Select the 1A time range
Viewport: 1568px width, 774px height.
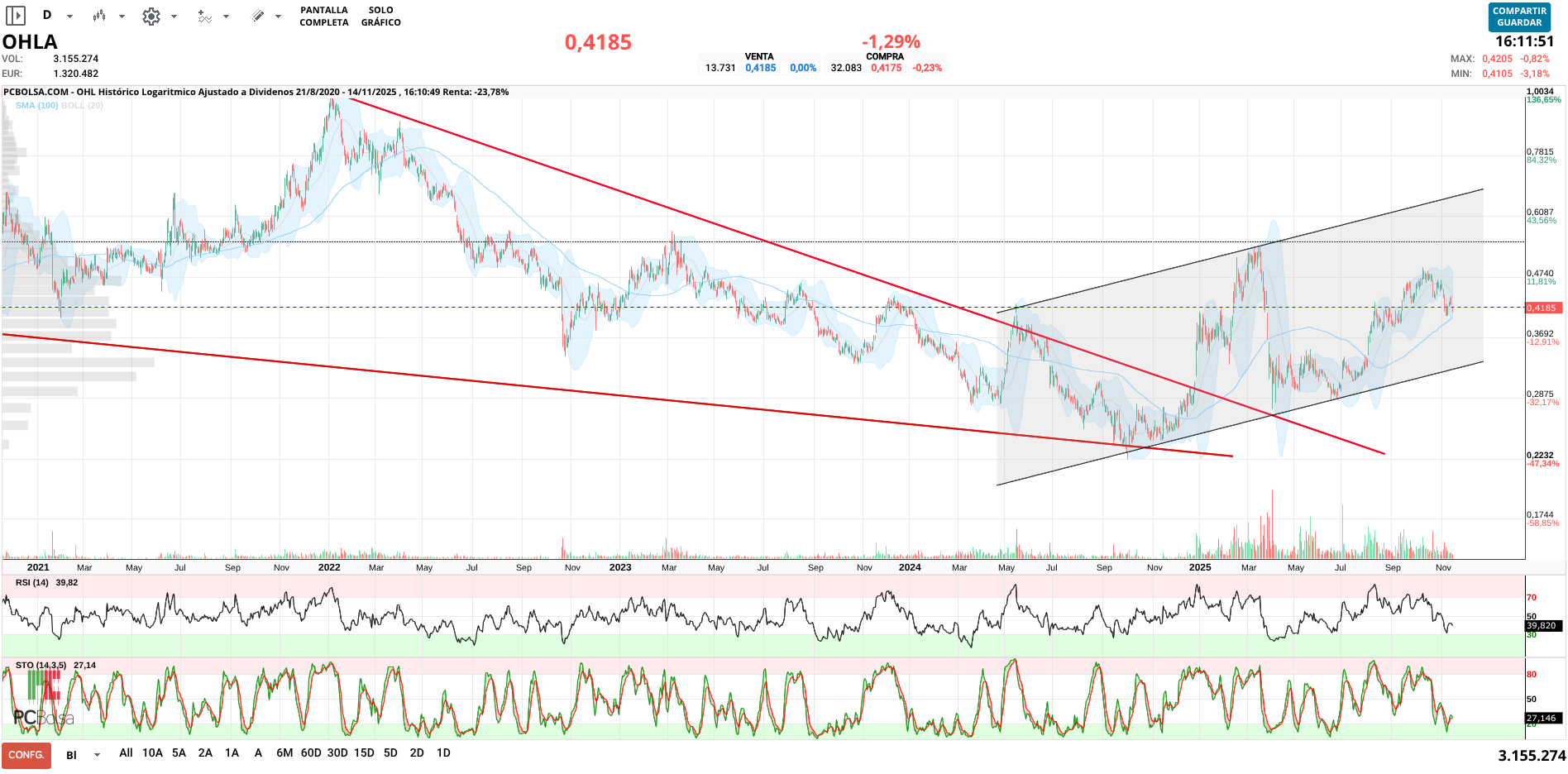pos(232,752)
